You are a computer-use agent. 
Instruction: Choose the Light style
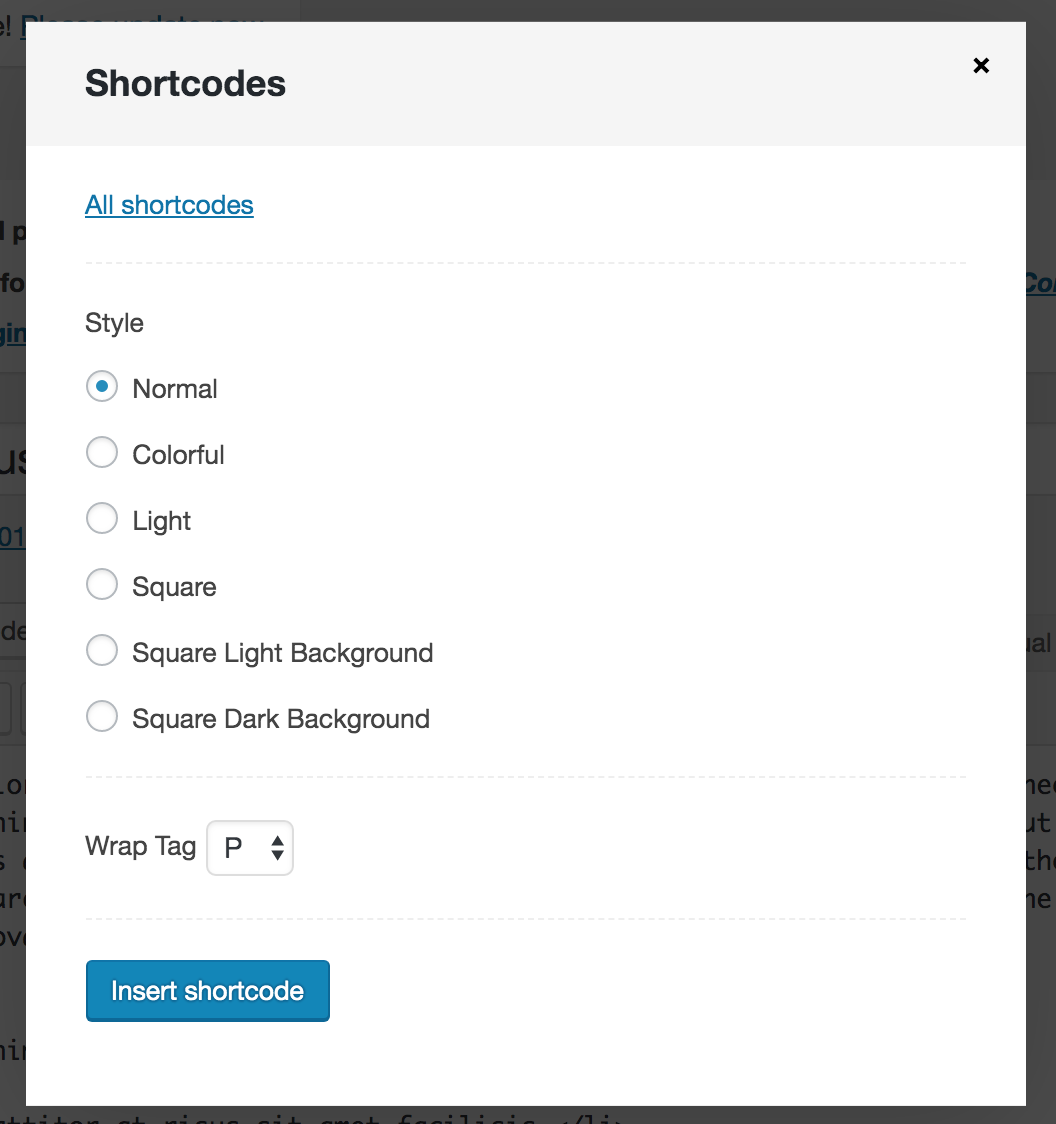[101, 518]
